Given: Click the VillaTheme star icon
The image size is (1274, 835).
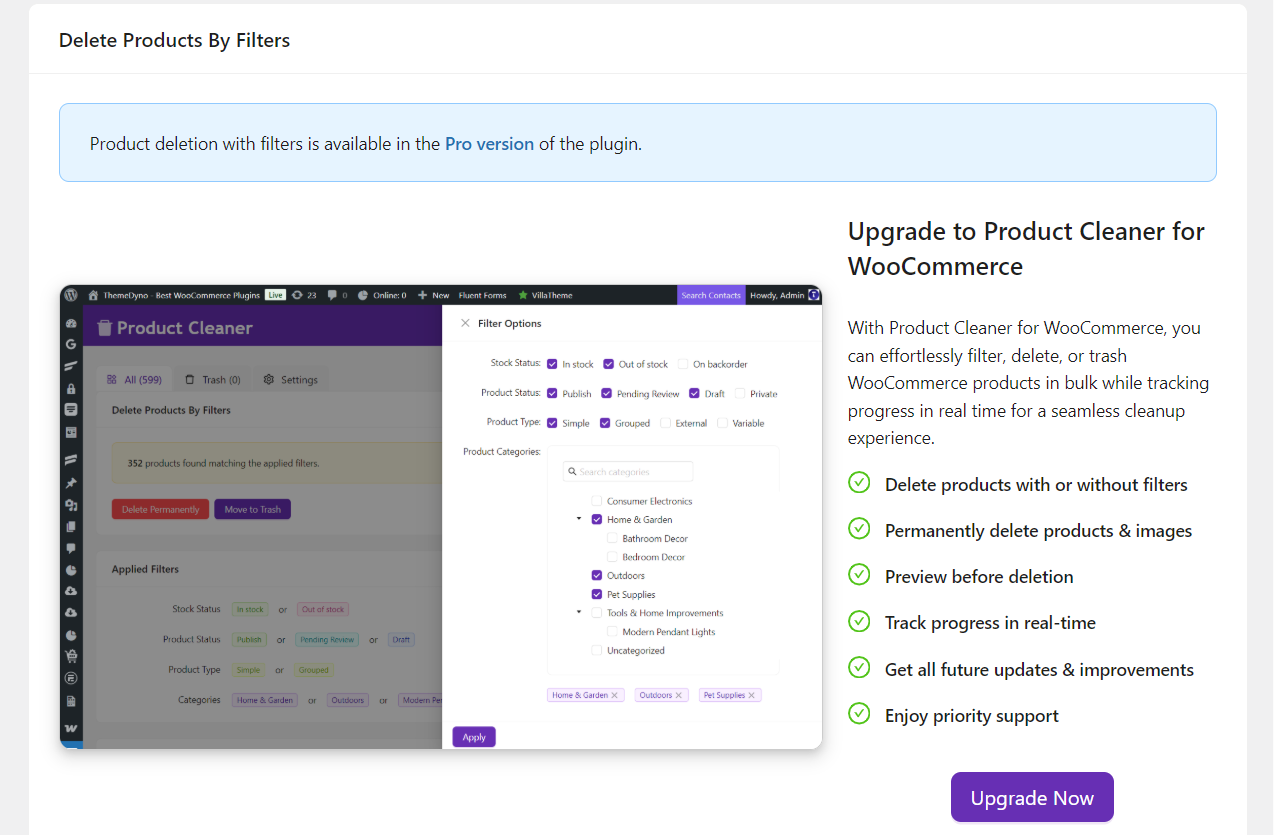Looking at the screenshot, I should (x=523, y=295).
